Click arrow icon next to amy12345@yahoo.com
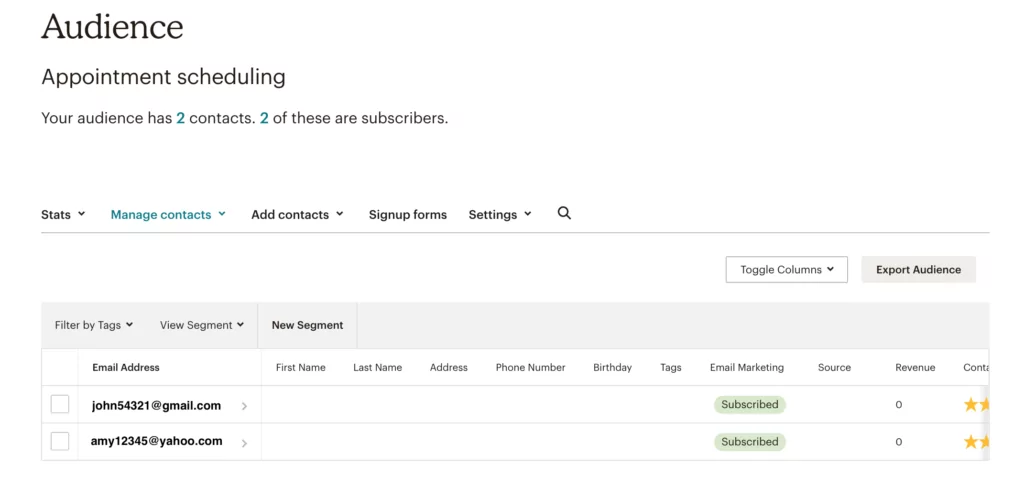1024x498 pixels. tap(244, 442)
